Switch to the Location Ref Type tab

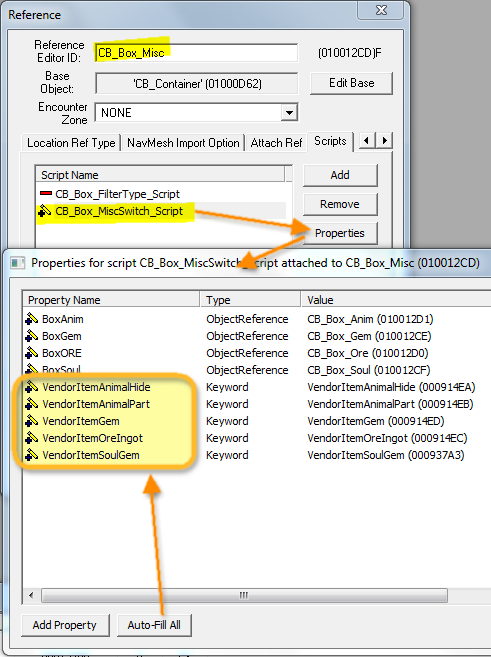71,143
